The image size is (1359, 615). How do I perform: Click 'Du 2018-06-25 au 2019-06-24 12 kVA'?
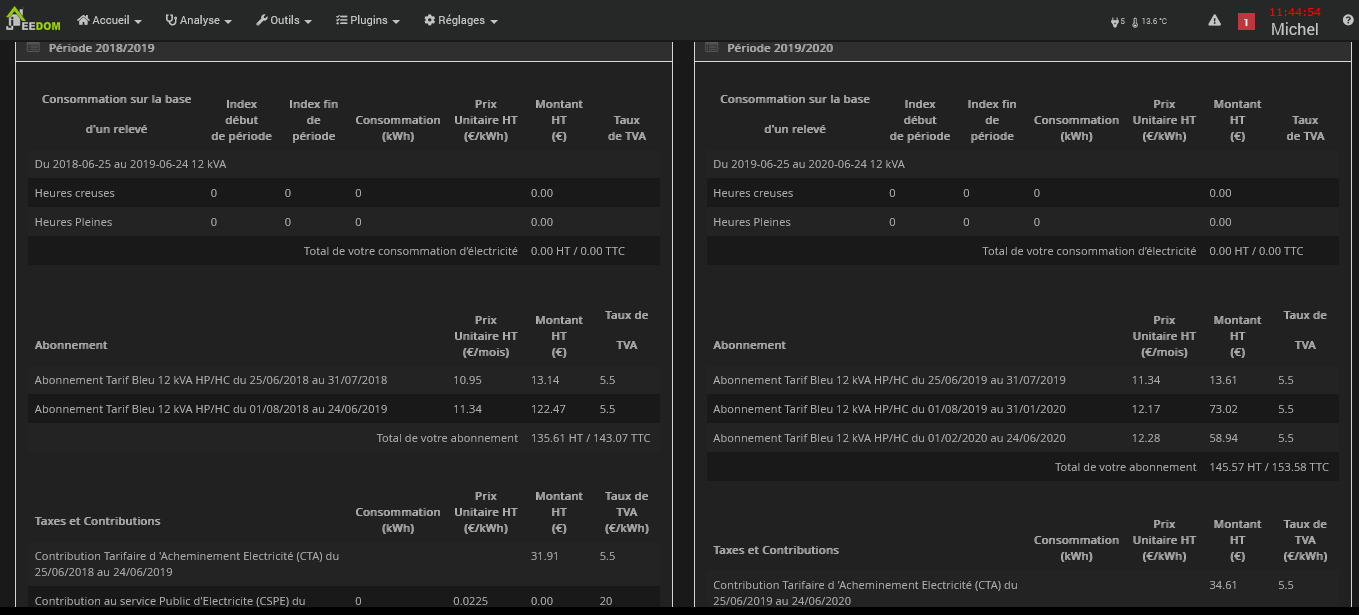click(x=130, y=164)
